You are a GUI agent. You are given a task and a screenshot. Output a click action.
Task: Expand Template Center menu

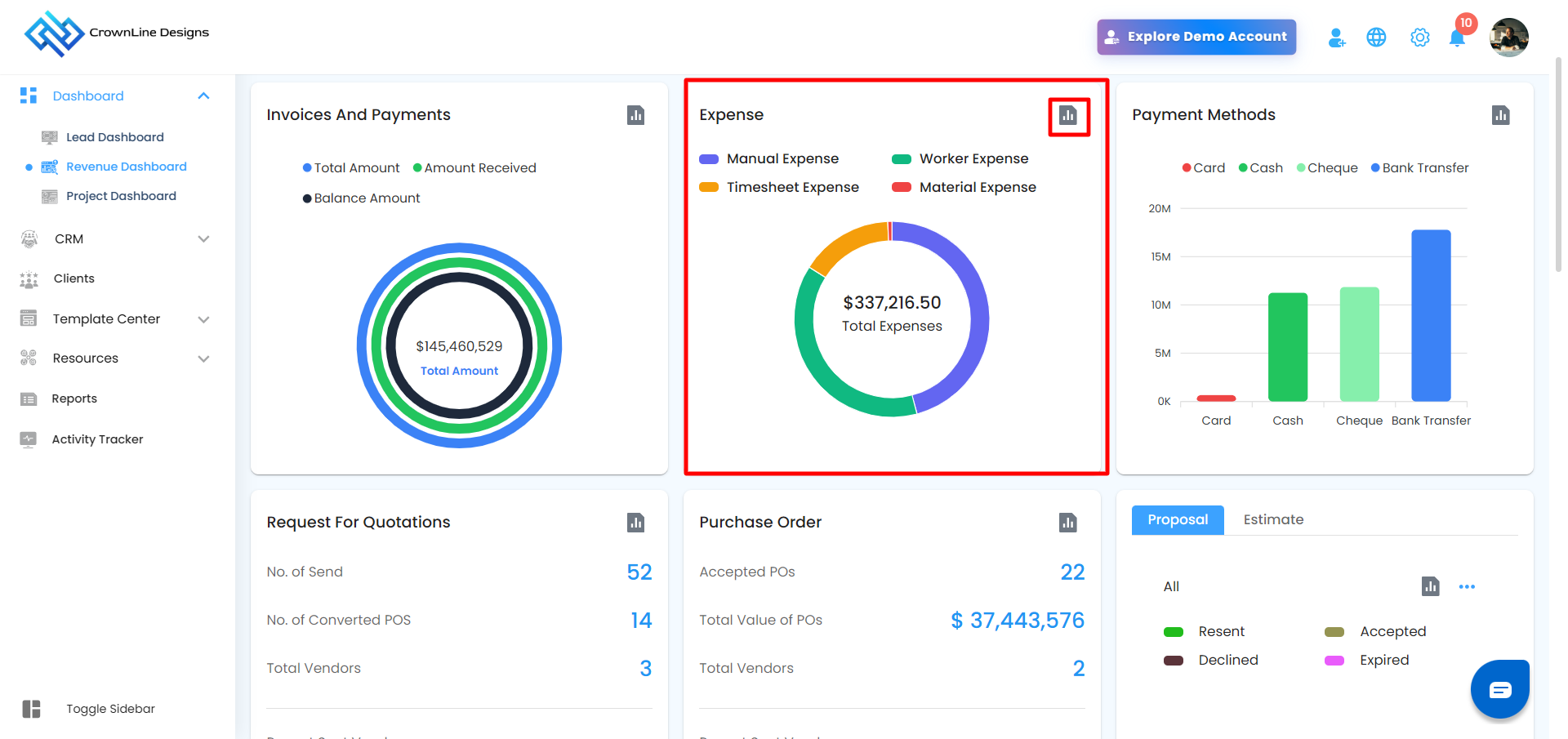(203, 319)
